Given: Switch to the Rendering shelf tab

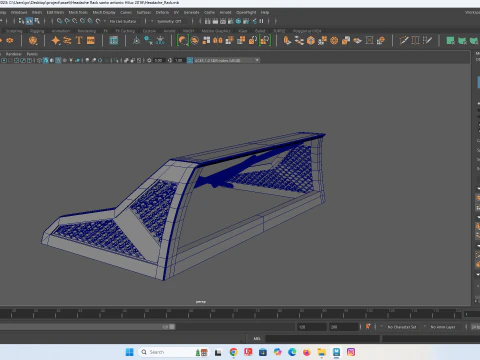Looking at the screenshot, I should (x=87, y=31).
